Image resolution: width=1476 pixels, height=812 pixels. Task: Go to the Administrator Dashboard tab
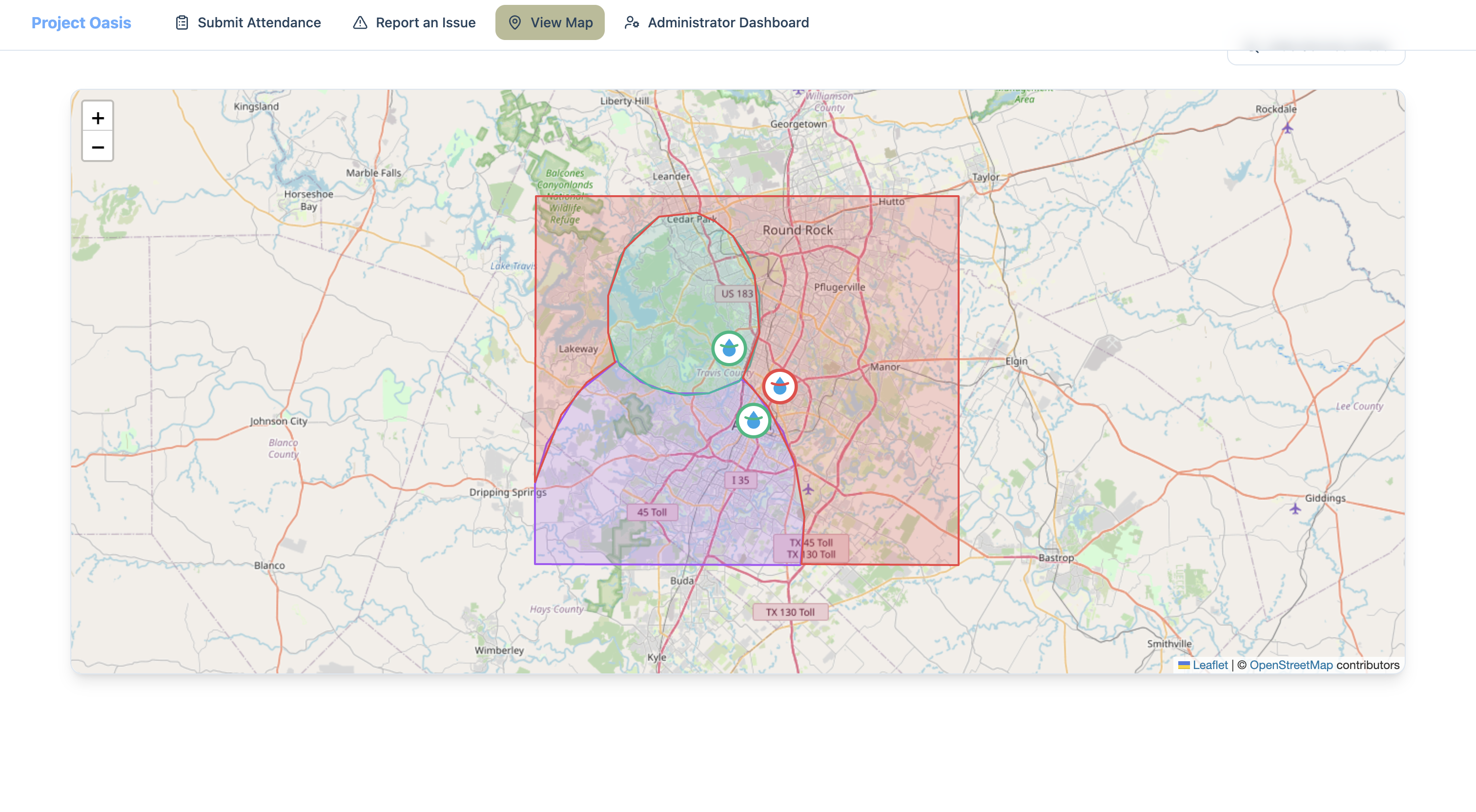(728, 22)
